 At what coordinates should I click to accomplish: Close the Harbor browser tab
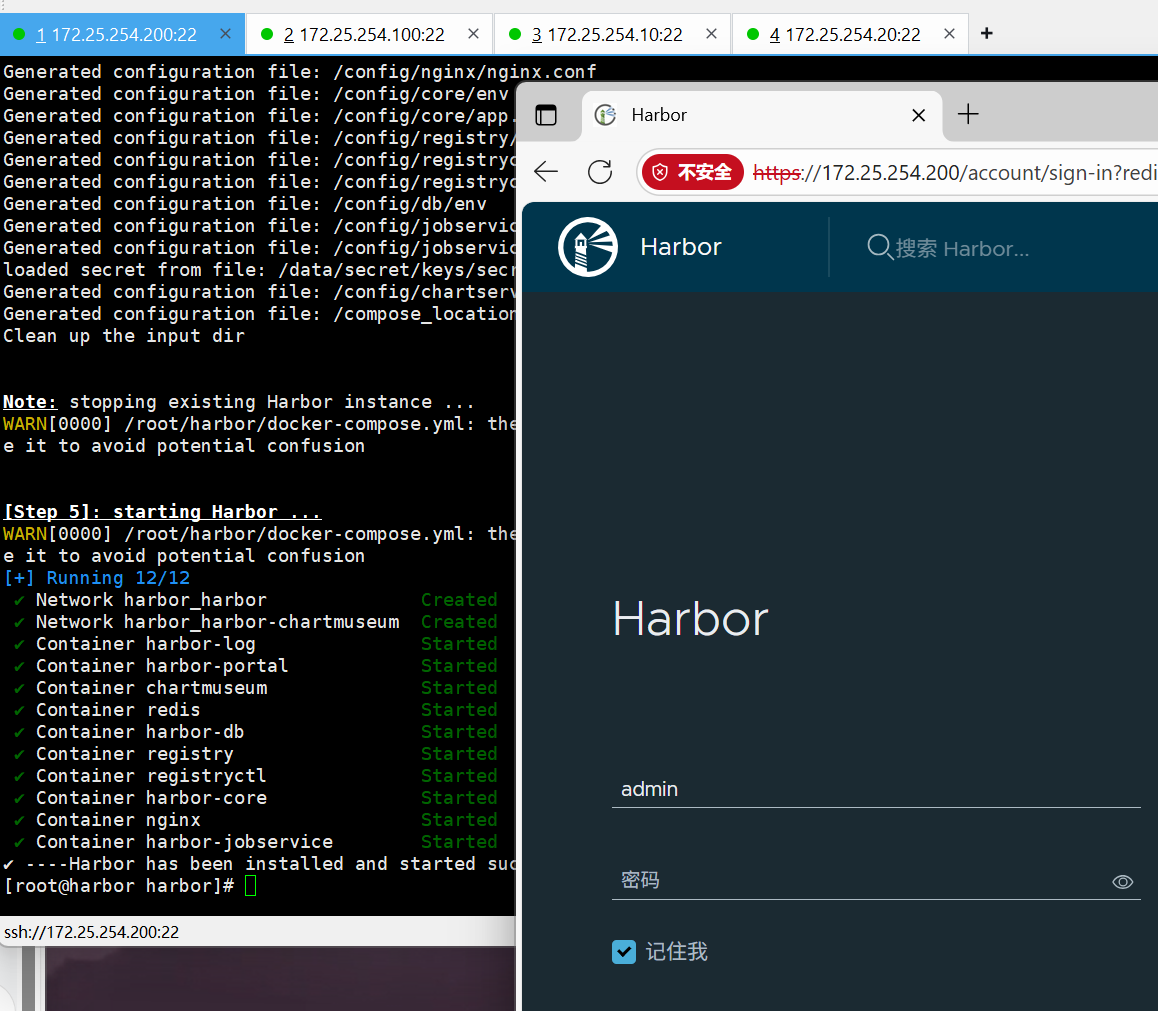(x=919, y=115)
